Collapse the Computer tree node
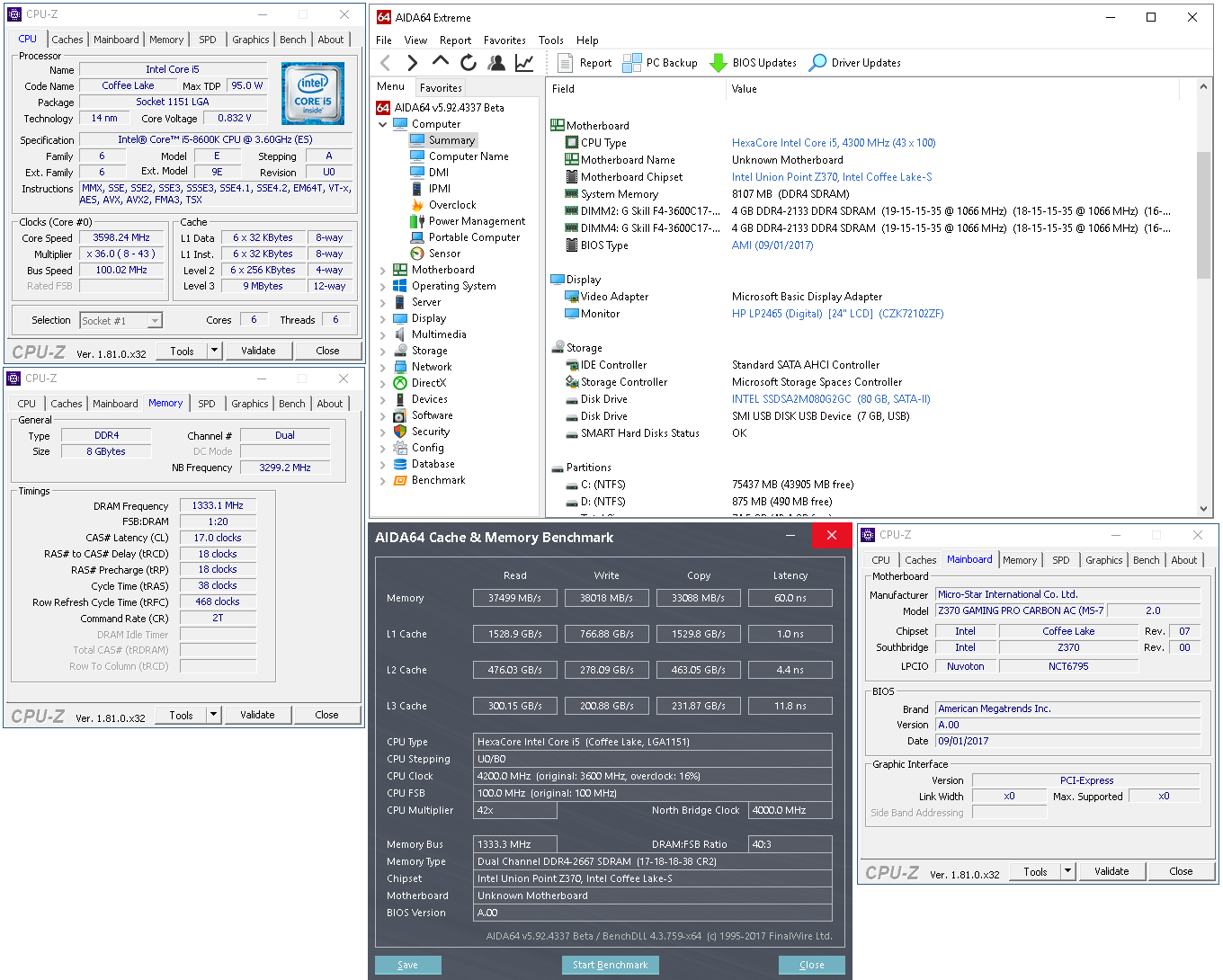The image size is (1223, 980). click(x=383, y=124)
